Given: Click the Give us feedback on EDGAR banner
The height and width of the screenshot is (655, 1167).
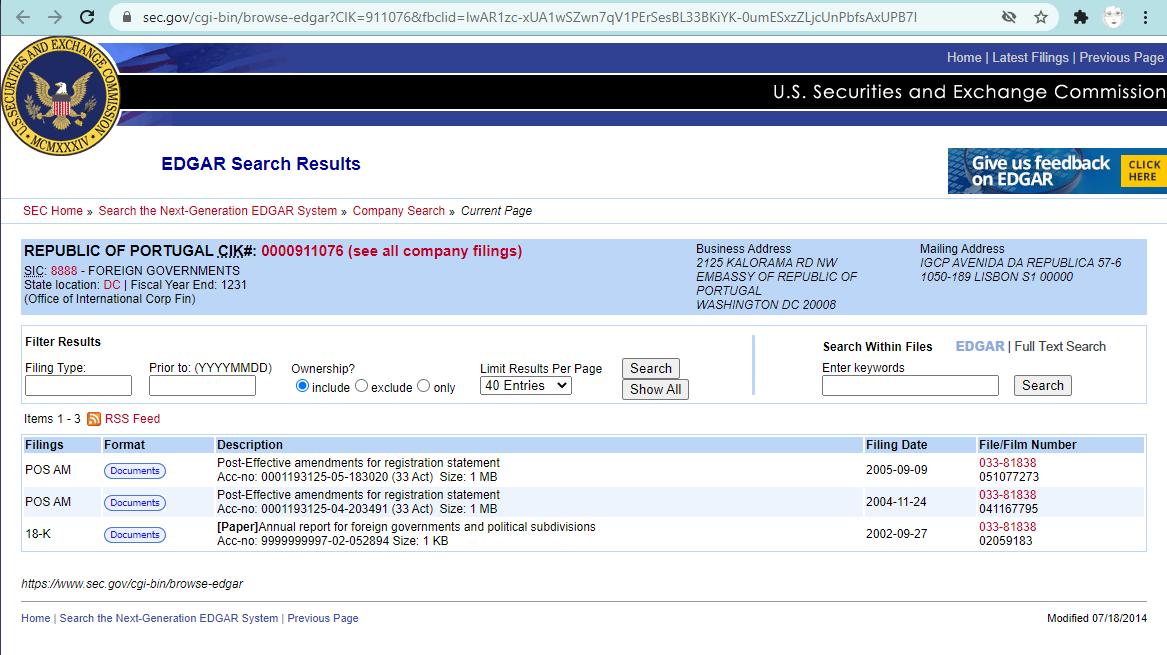Looking at the screenshot, I should (1057, 171).
